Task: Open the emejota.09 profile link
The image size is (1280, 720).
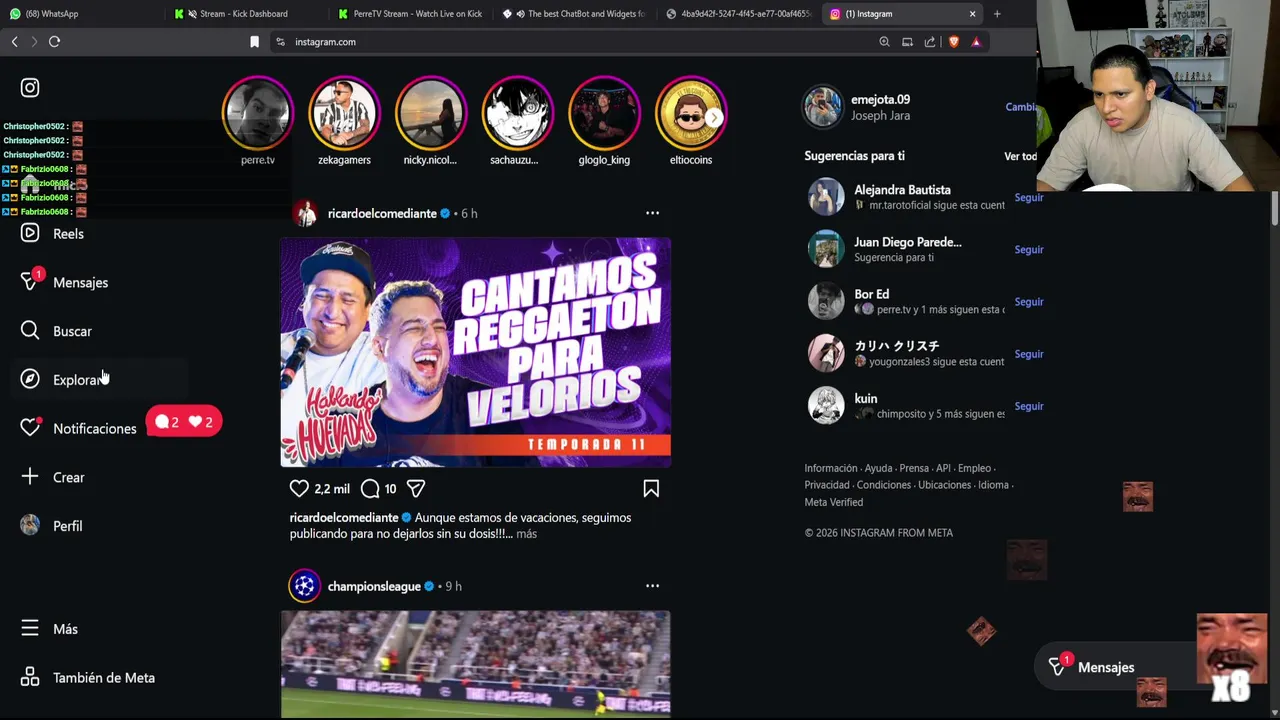Action: click(880, 100)
